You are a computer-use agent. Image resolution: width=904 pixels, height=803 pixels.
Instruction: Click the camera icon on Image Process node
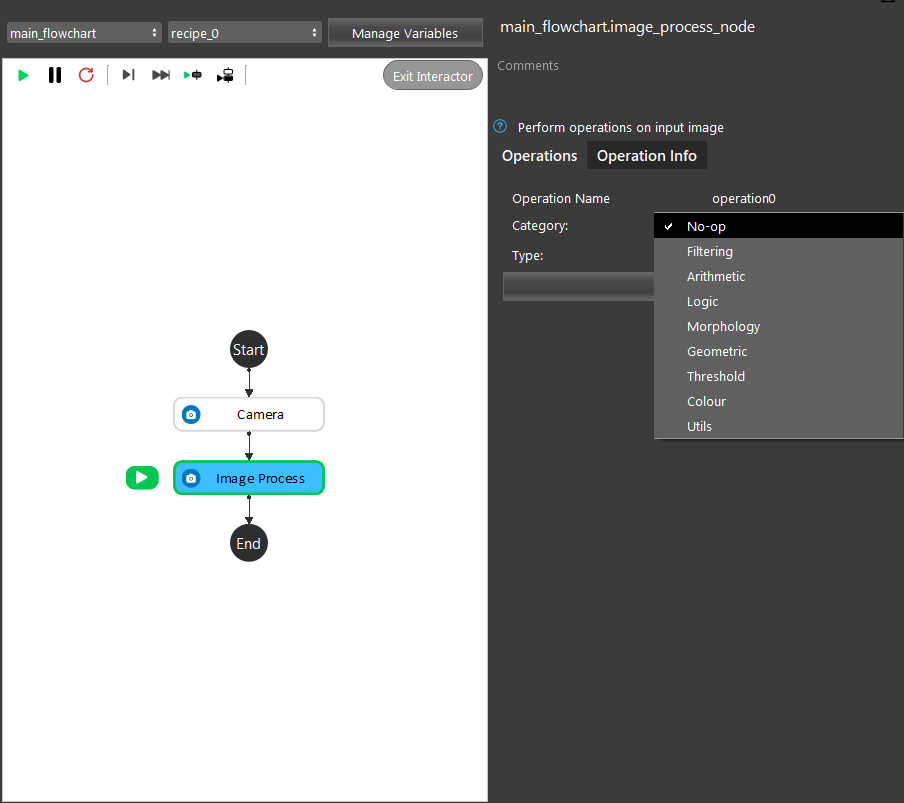click(x=191, y=478)
